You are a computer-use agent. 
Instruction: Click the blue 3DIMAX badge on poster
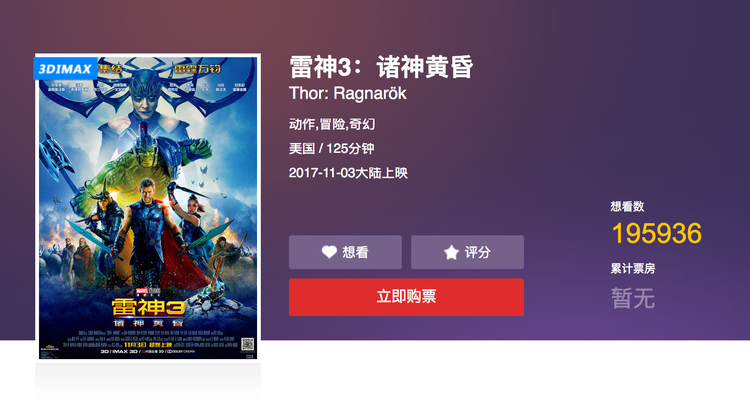(66, 68)
